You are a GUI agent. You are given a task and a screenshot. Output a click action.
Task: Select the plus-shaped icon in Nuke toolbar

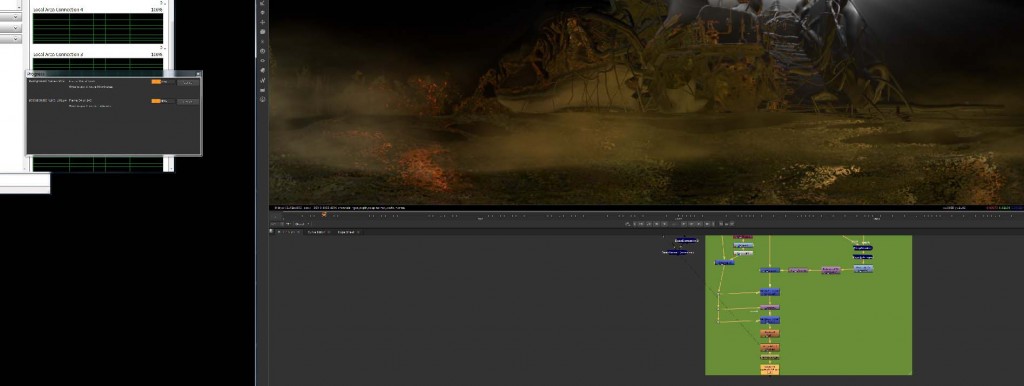[x=263, y=22]
